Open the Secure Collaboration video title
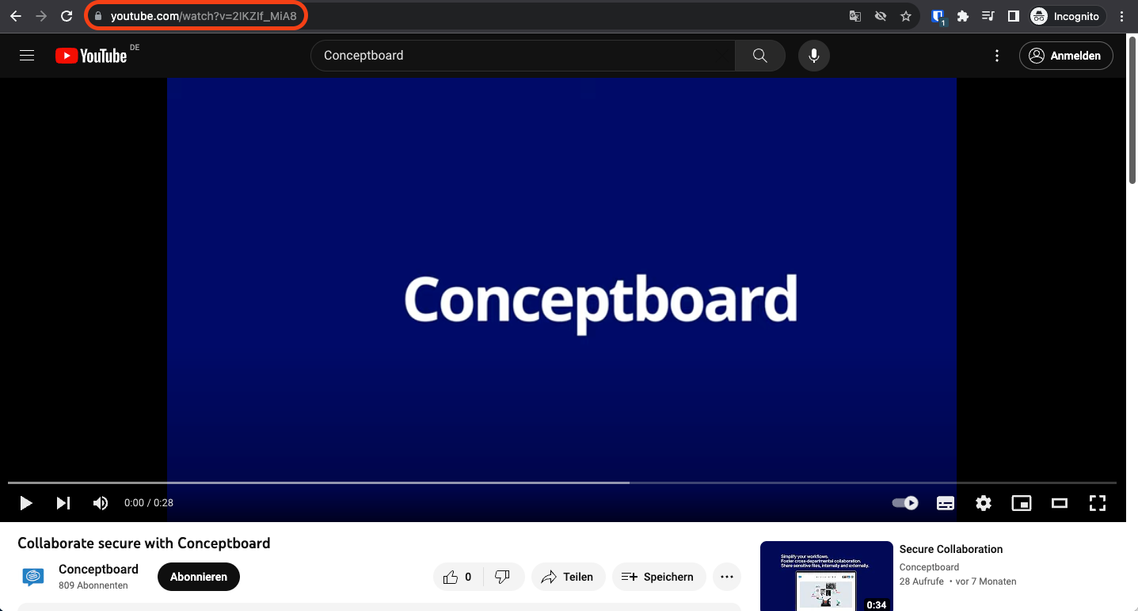 click(x=951, y=549)
